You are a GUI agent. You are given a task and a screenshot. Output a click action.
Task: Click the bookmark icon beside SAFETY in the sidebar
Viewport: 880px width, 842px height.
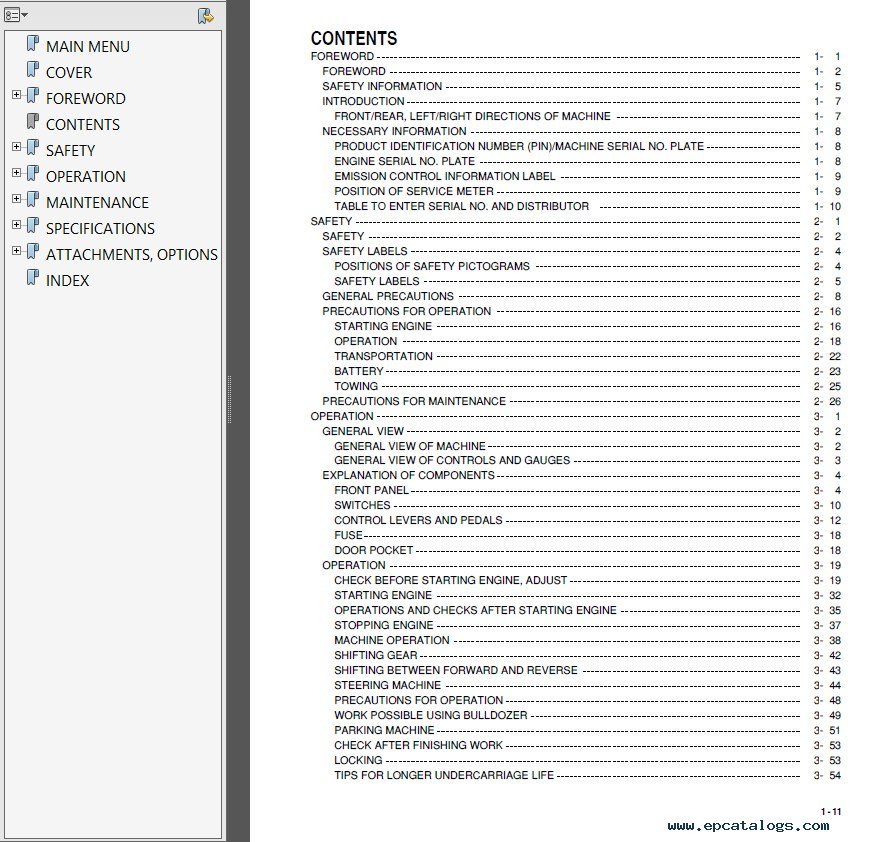coord(33,148)
